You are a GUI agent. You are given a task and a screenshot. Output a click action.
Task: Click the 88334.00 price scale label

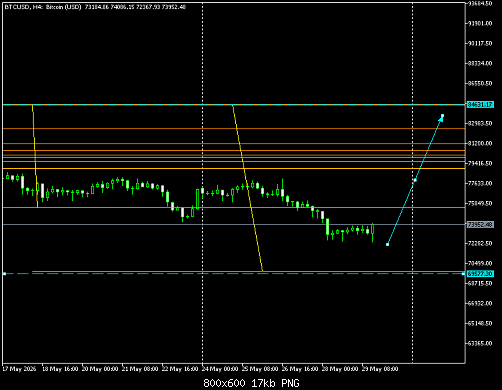pyautogui.click(x=480, y=63)
